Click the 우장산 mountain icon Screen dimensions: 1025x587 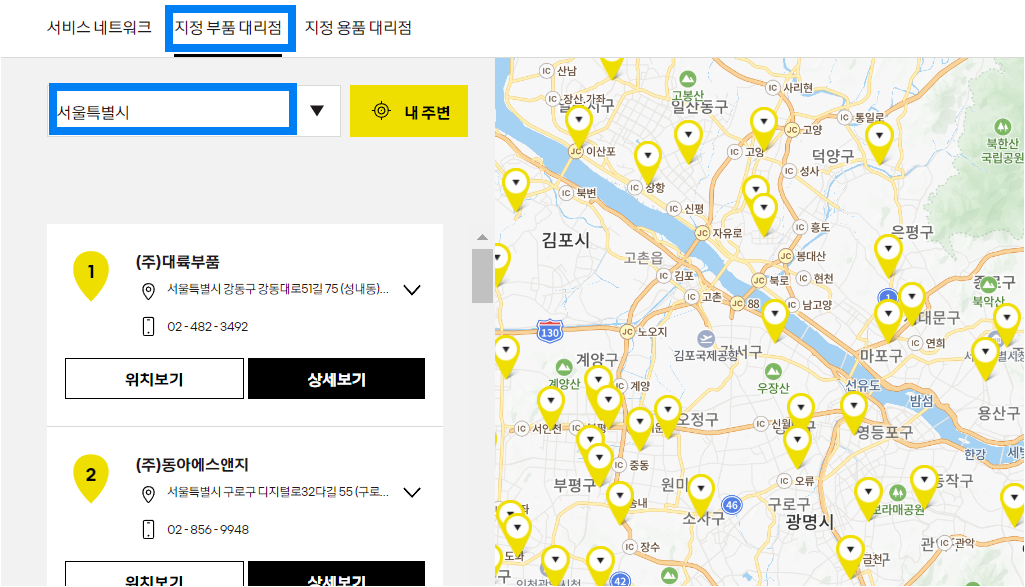(x=773, y=372)
